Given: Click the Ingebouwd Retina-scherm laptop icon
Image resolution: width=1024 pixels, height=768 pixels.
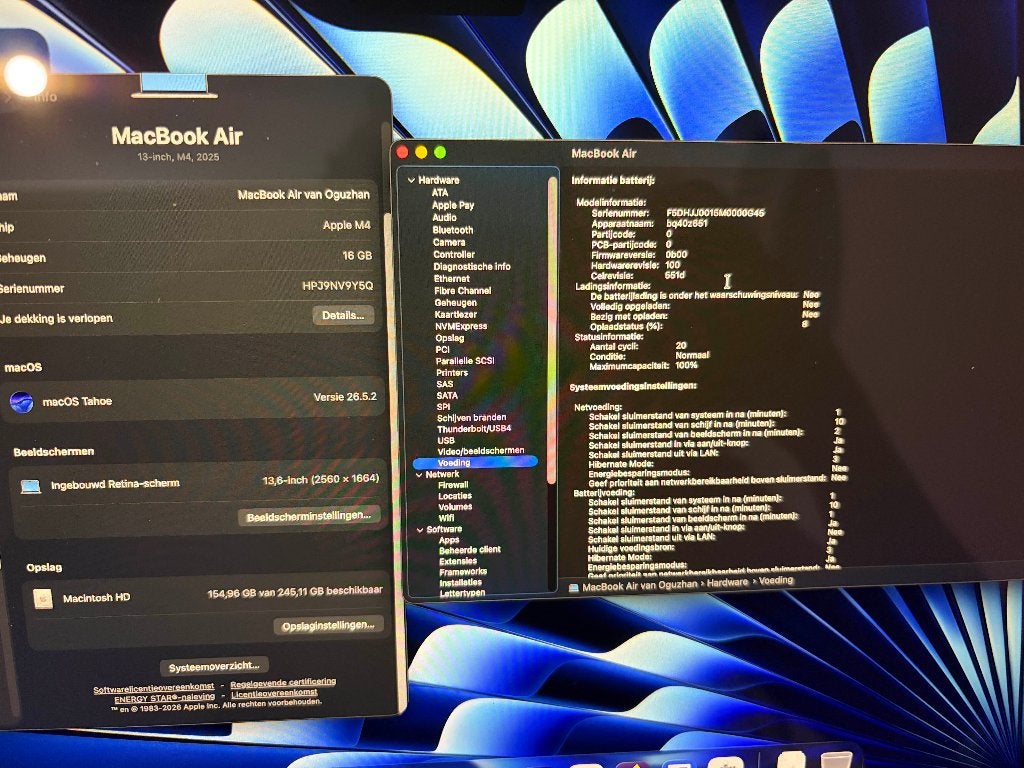Looking at the screenshot, I should (31, 487).
